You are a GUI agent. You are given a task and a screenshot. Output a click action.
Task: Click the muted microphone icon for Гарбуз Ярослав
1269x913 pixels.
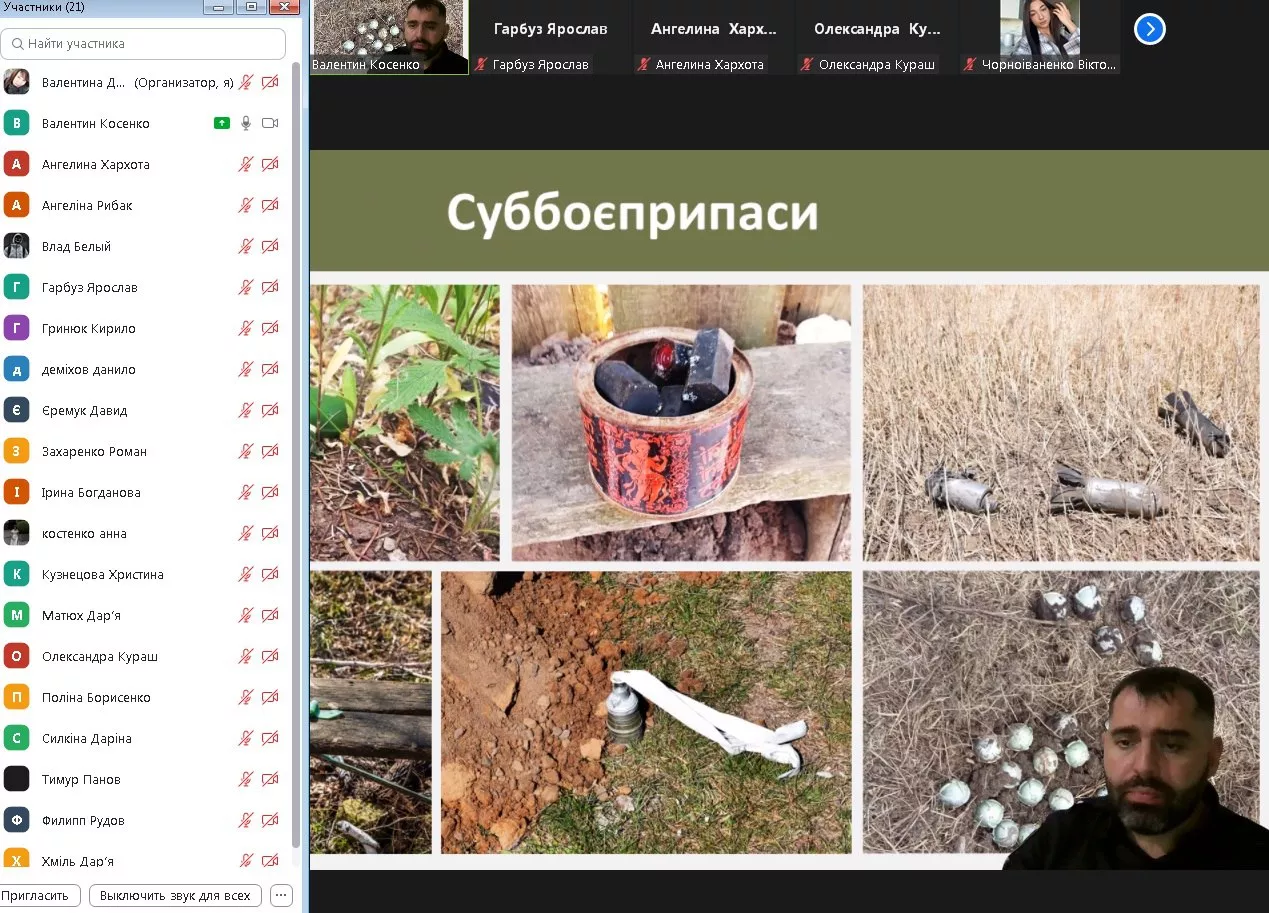pyautogui.click(x=246, y=287)
